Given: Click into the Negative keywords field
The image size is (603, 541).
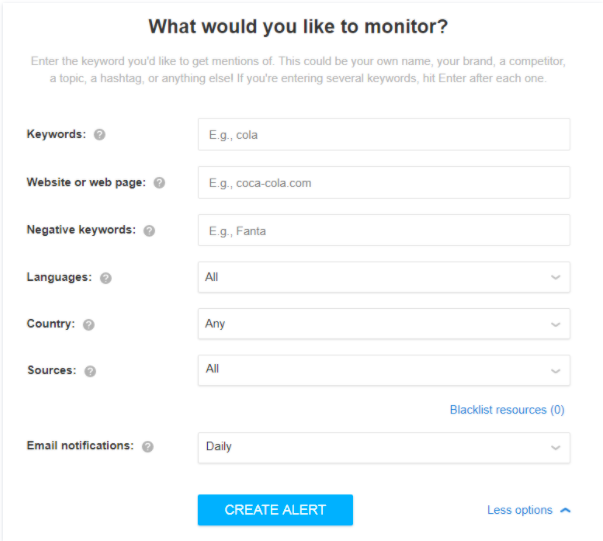Looking at the screenshot, I should pyautogui.click(x=383, y=230).
